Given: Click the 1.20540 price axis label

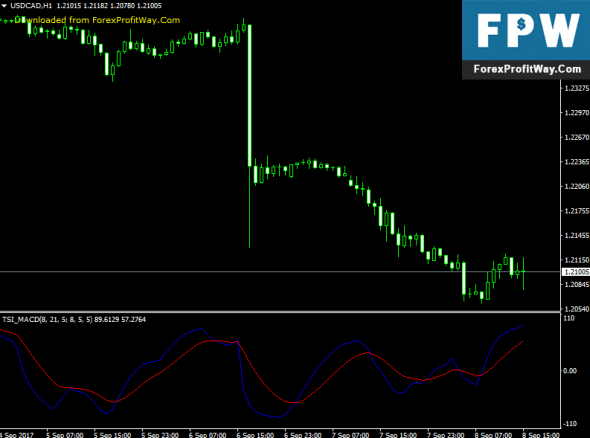Looking at the screenshot, I should (576, 309).
